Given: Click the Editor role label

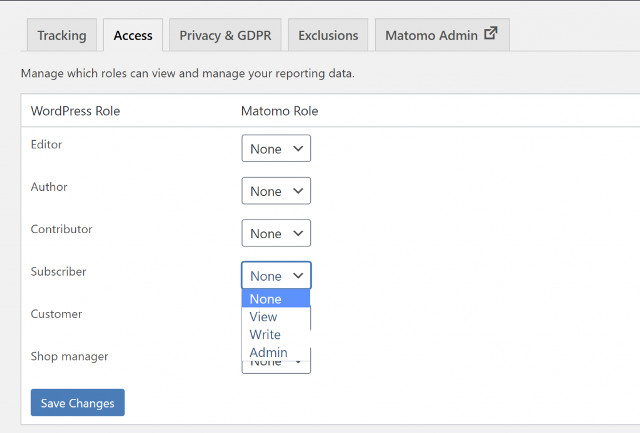Looking at the screenshot, I should 46,144.
